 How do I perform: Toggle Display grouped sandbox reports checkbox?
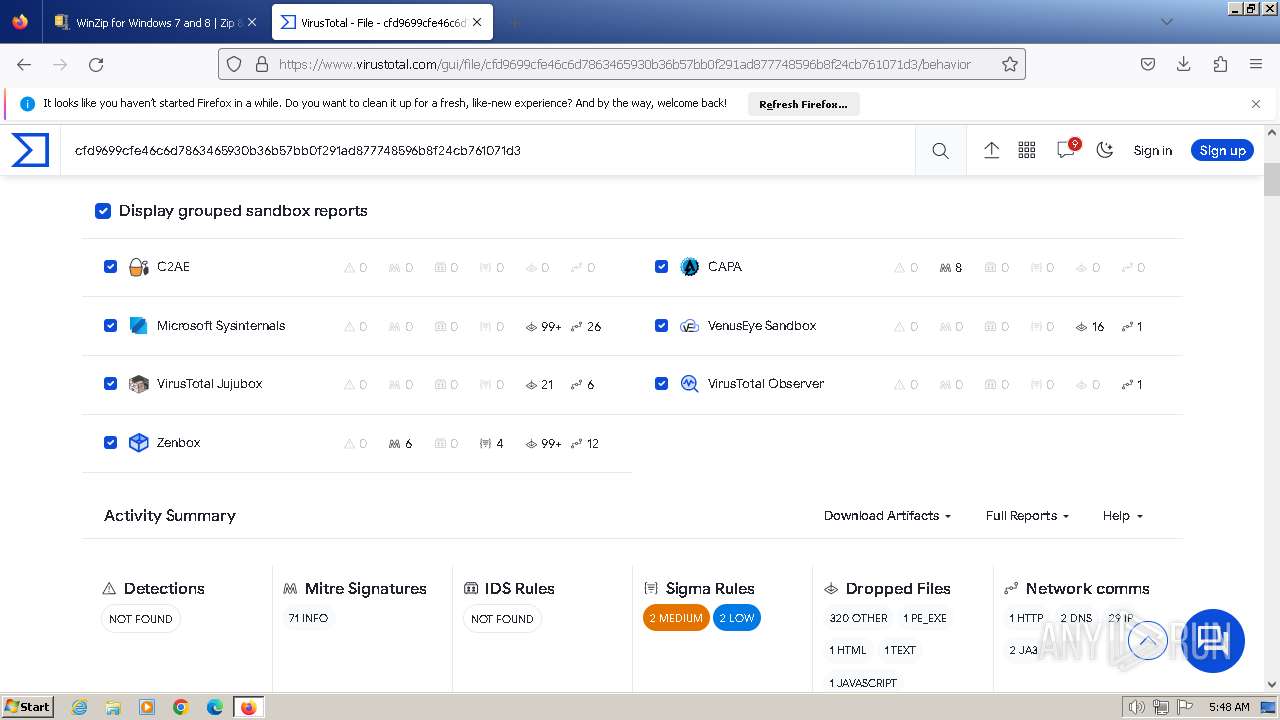tap(102, 211)
